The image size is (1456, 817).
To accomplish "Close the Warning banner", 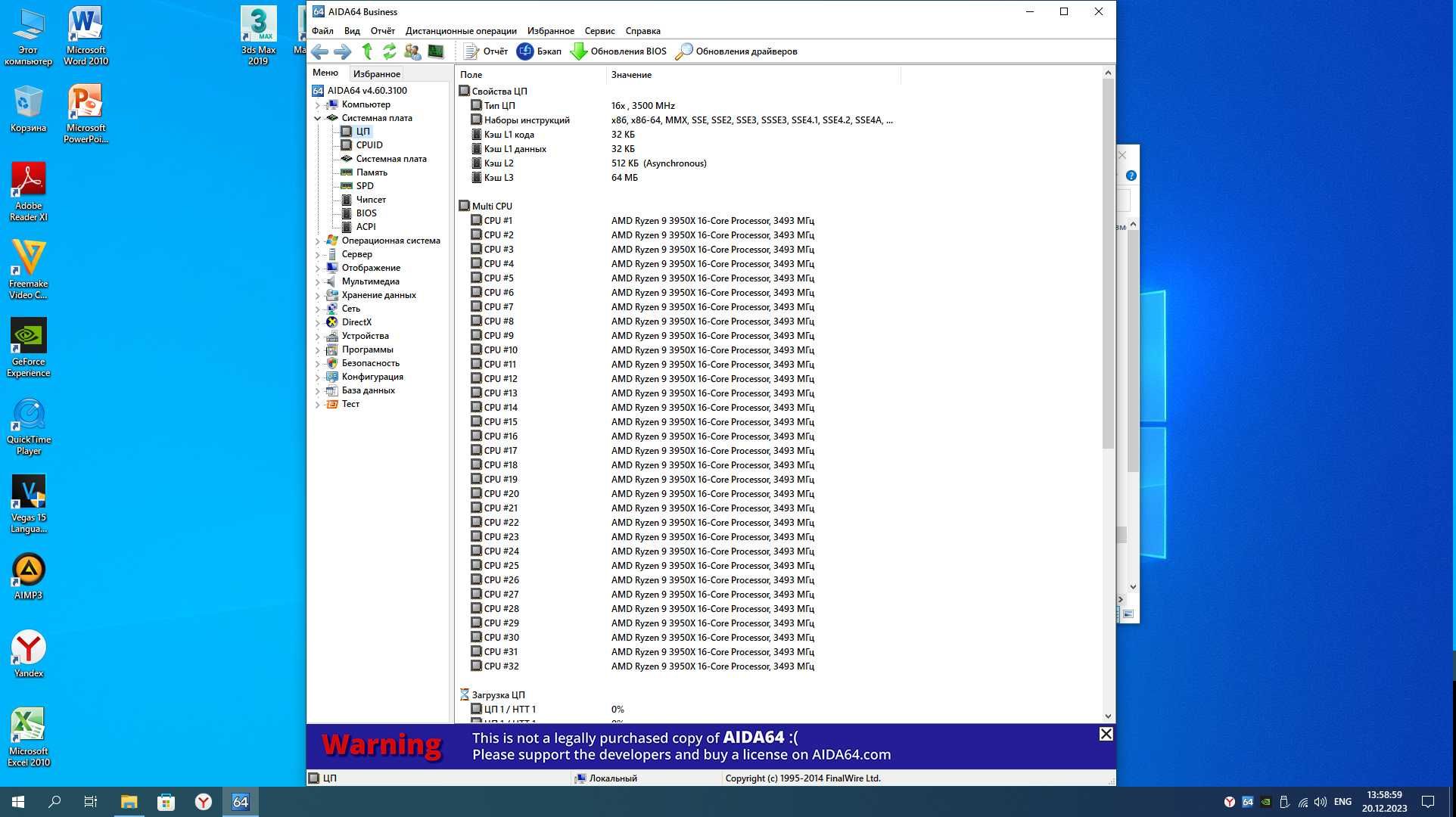I will [1106, 734].
